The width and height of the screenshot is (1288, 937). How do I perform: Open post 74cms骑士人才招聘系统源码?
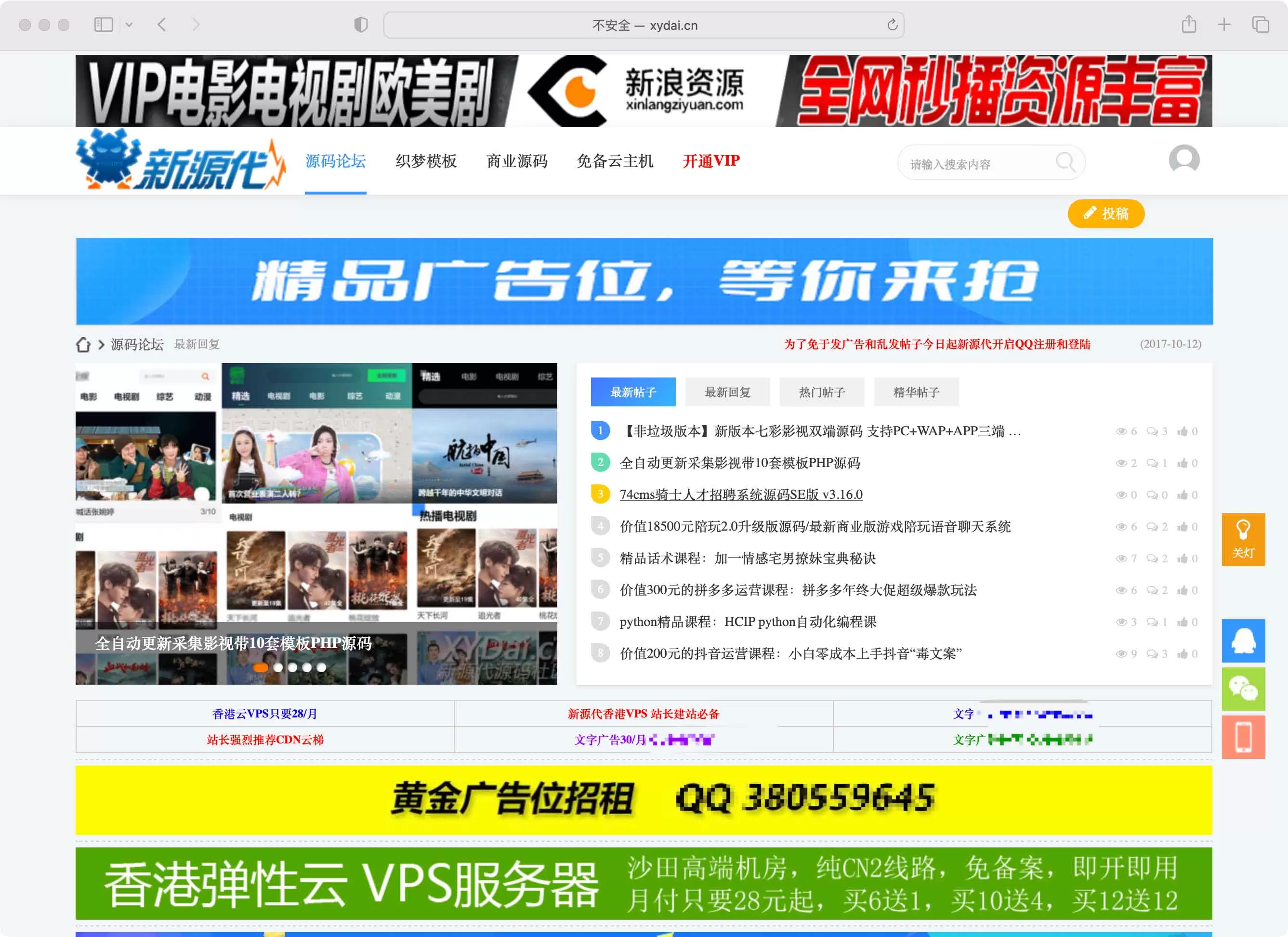(x=741, y=495)
